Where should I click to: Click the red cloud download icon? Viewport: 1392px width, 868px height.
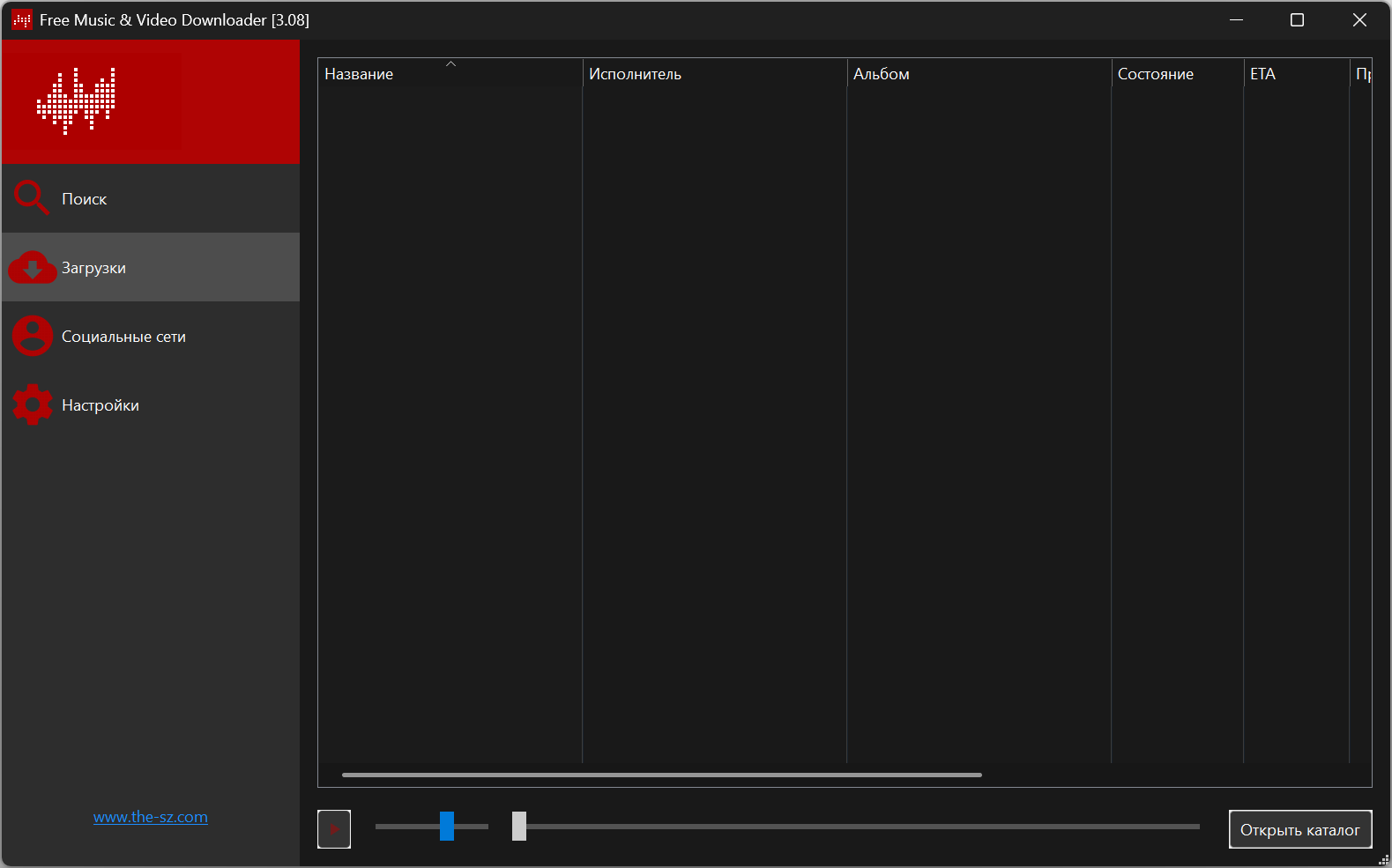33,268
